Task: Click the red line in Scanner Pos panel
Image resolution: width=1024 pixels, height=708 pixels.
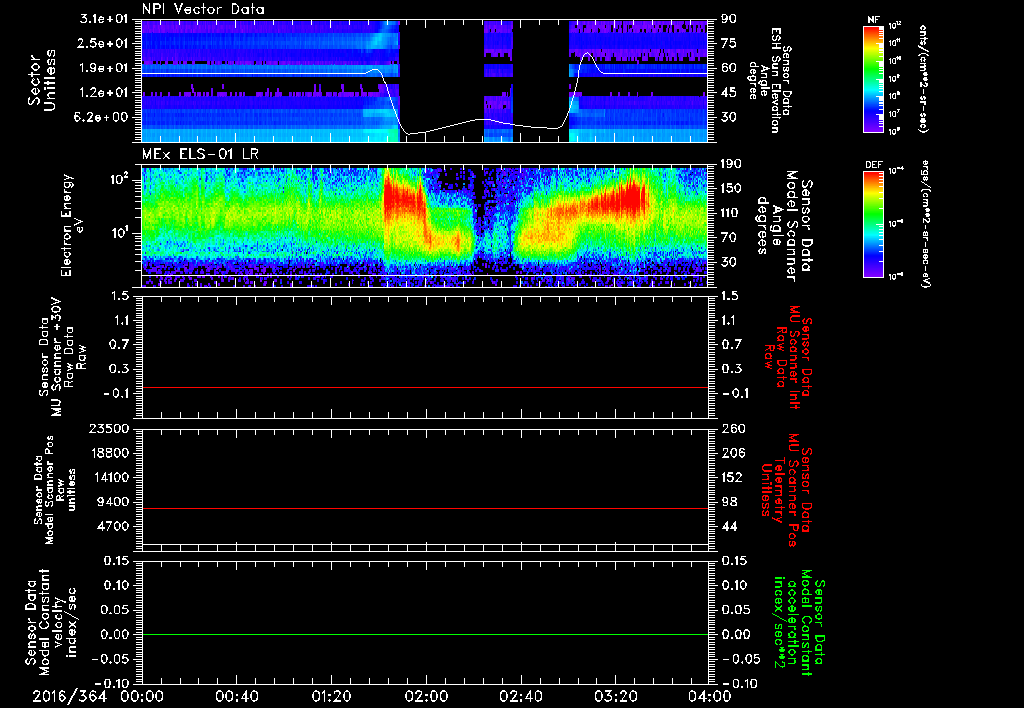Action: pos(425,508)
